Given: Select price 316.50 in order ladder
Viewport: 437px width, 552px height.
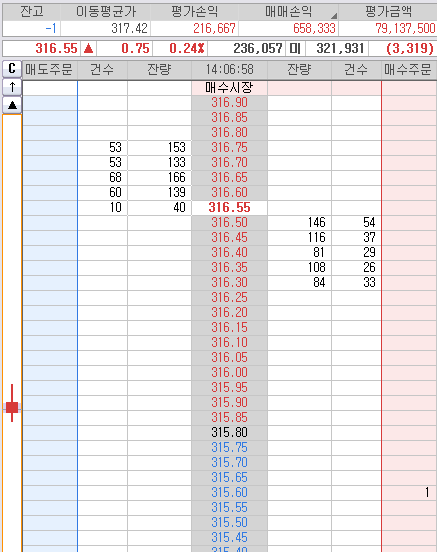Looking at the screenshot, I should [229, 222].
